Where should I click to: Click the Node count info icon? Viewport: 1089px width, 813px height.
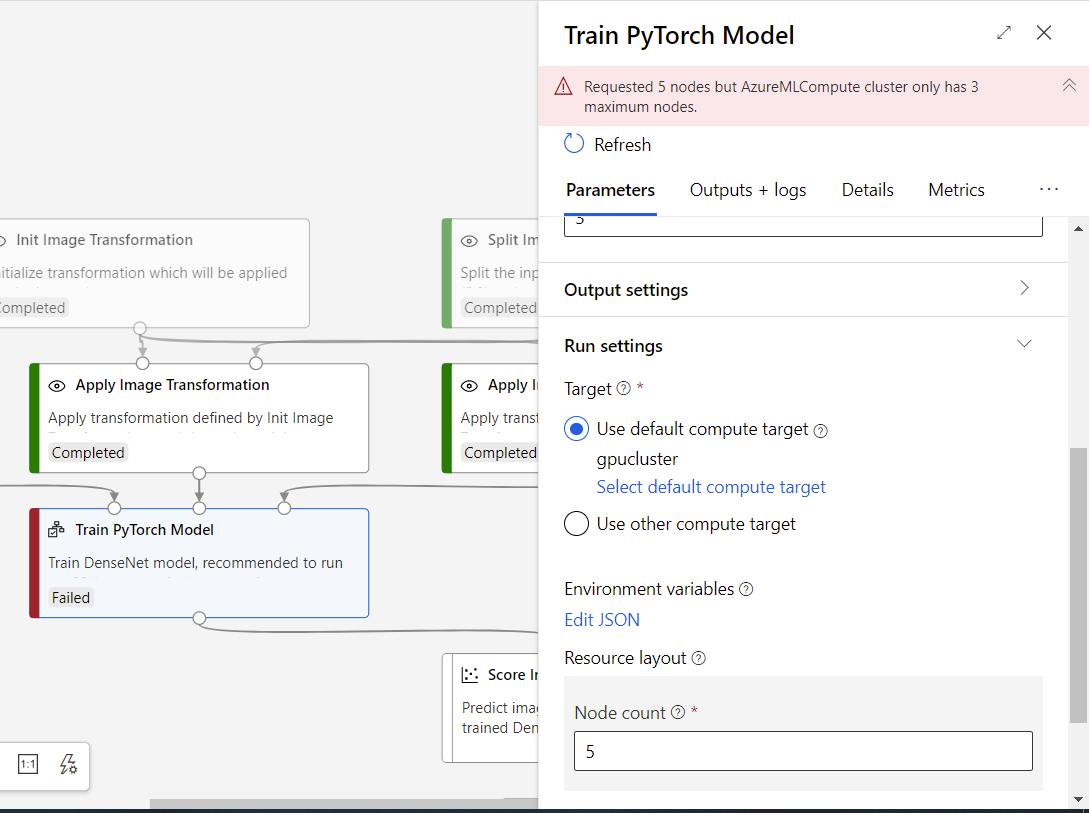pyautogui.click(x=678, y=713)
